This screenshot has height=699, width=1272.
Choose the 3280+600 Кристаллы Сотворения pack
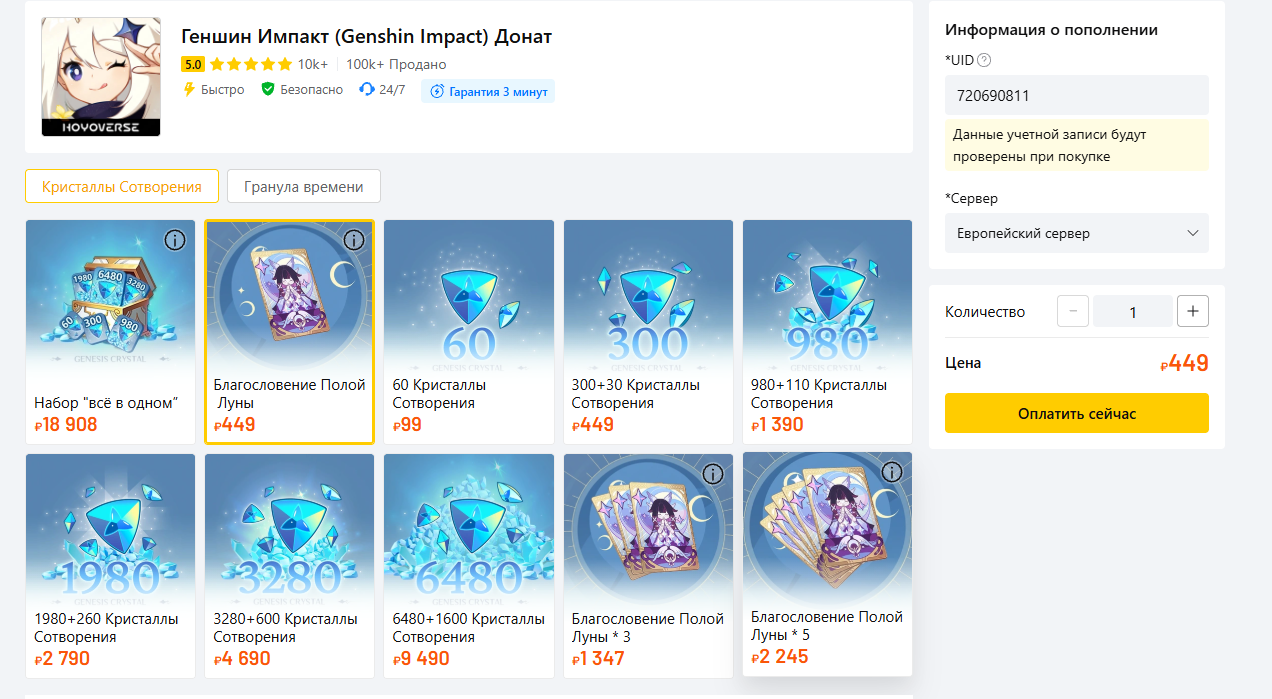(x=290, y=566)
